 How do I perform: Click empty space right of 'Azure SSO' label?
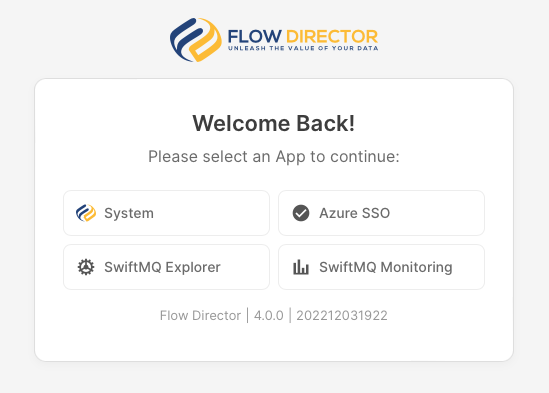point(438,213)
